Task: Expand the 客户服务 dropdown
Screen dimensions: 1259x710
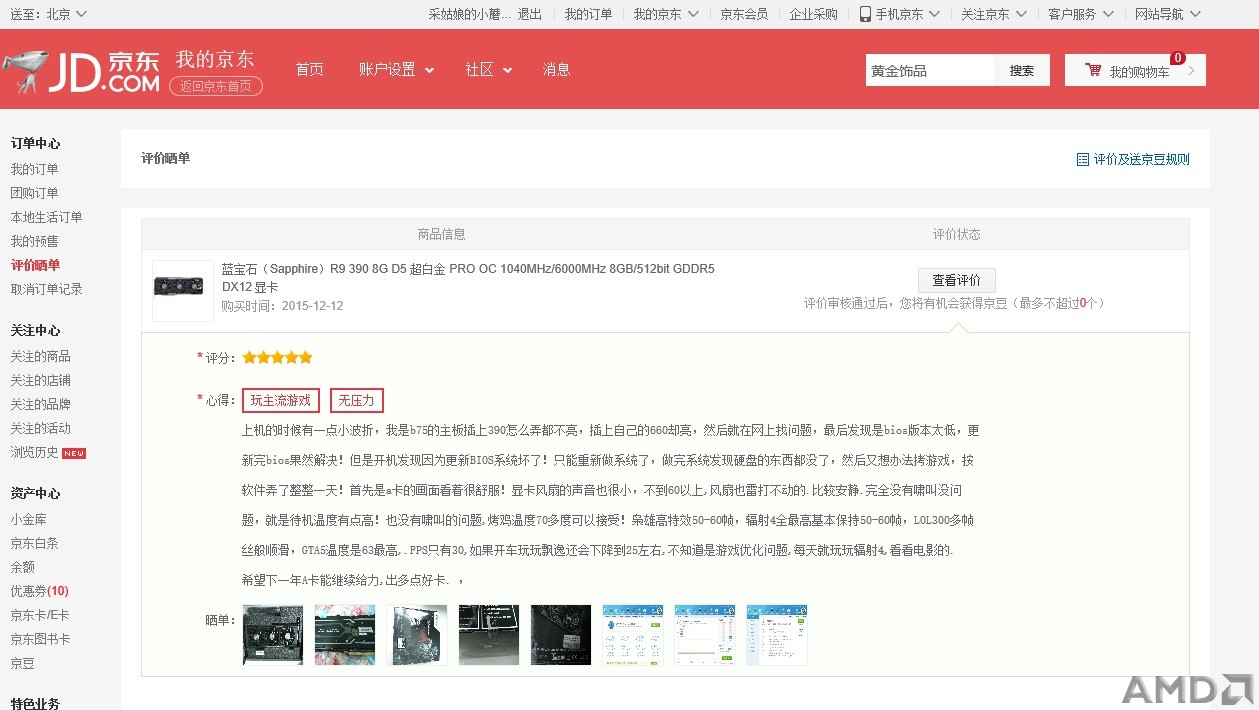Action: [1080, 14]
